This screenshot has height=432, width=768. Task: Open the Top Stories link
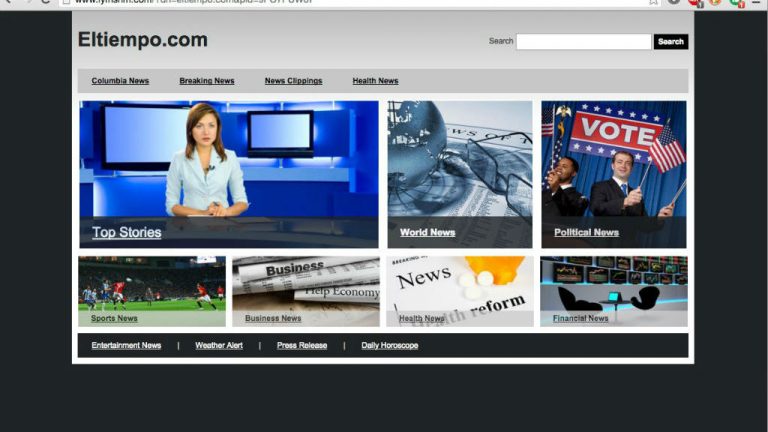[126, 232]
